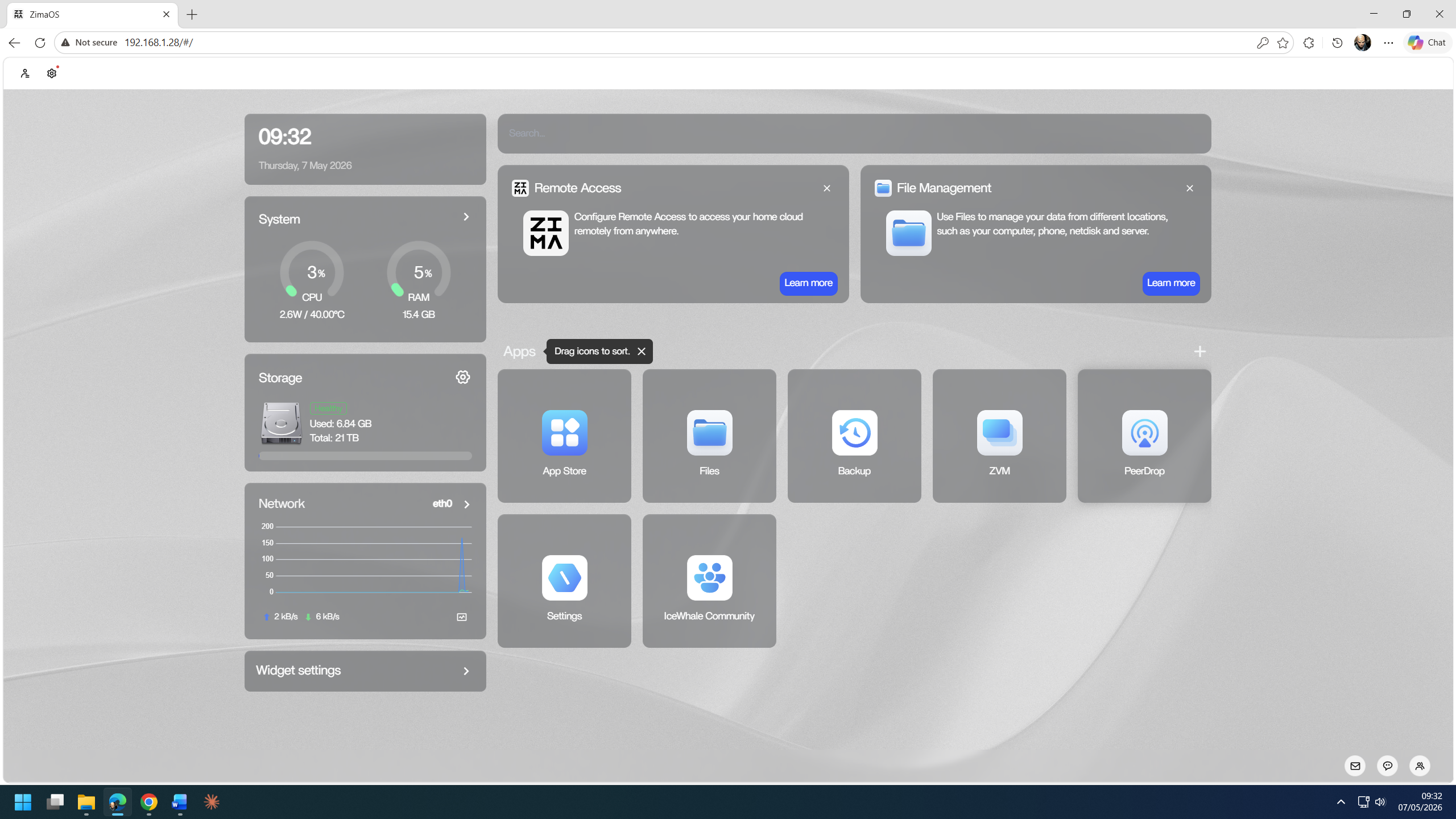Launch the PeerDrop app
Image resolution: width=1456 pixels, height=819 pixels.
[1144, 436]
